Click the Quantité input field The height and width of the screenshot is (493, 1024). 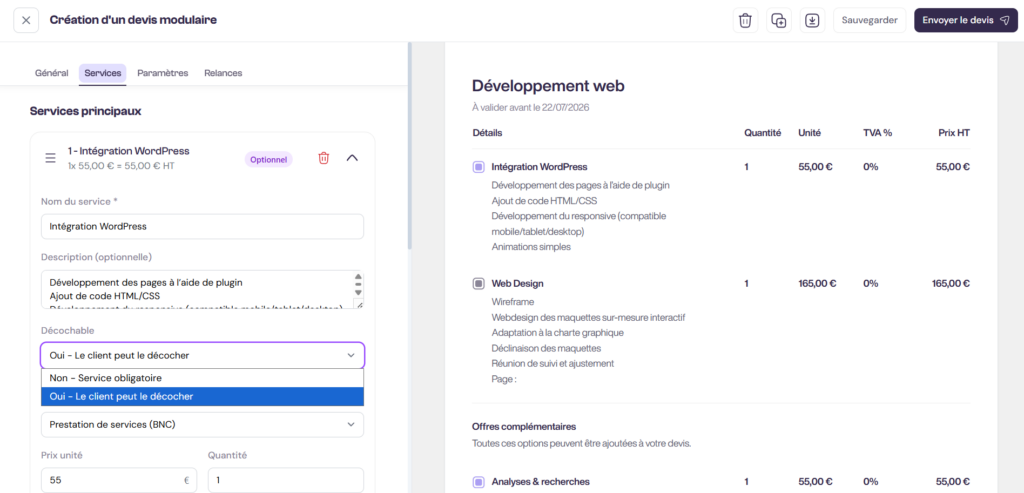coord(285,480)
